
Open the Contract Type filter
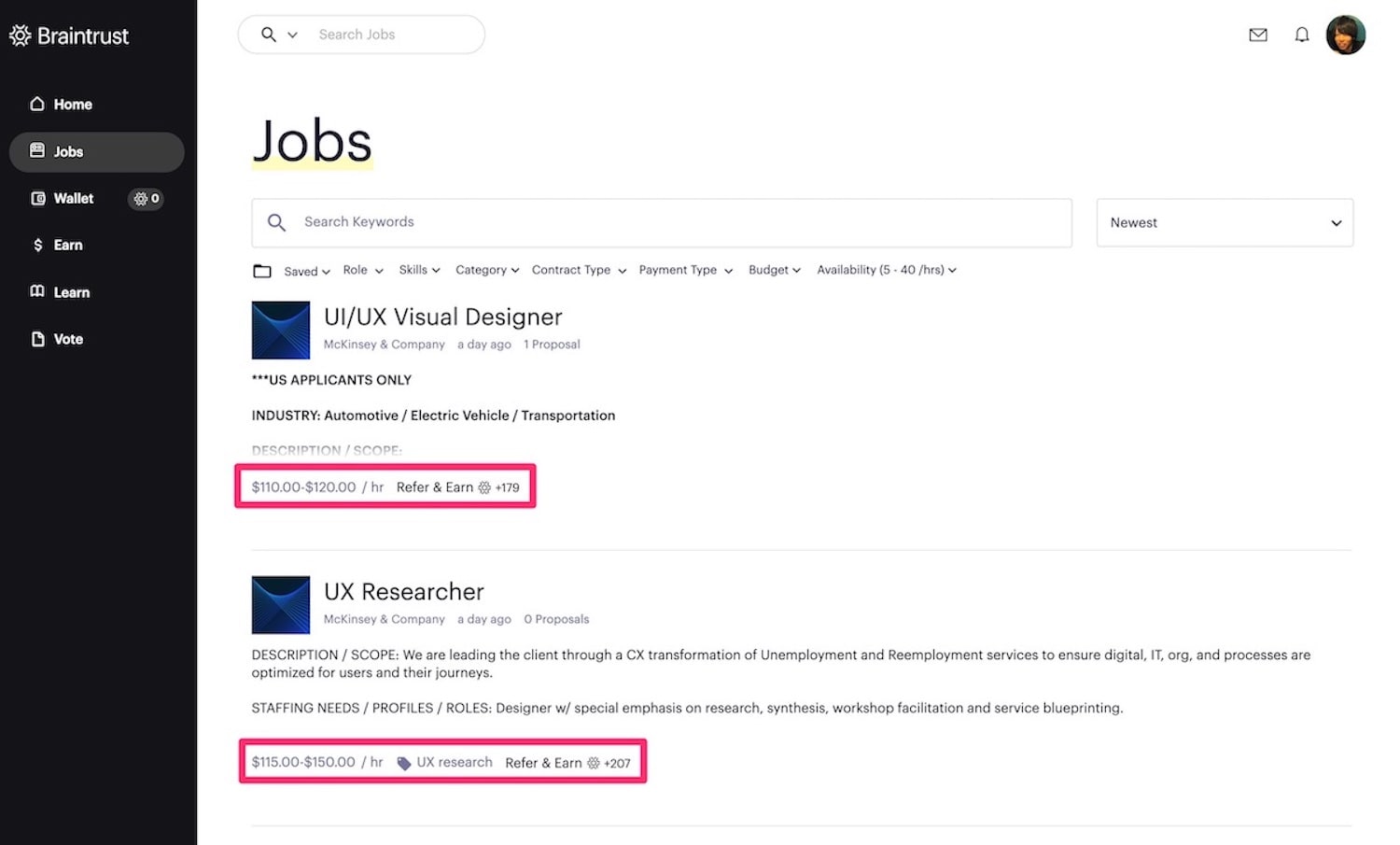579,270
